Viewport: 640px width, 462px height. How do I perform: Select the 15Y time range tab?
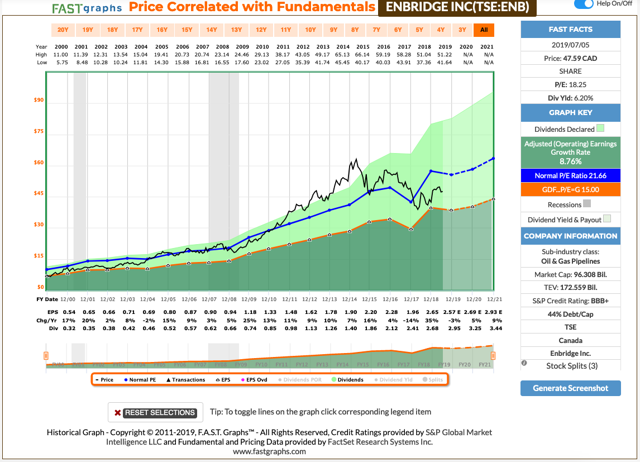tap(187, 30)
